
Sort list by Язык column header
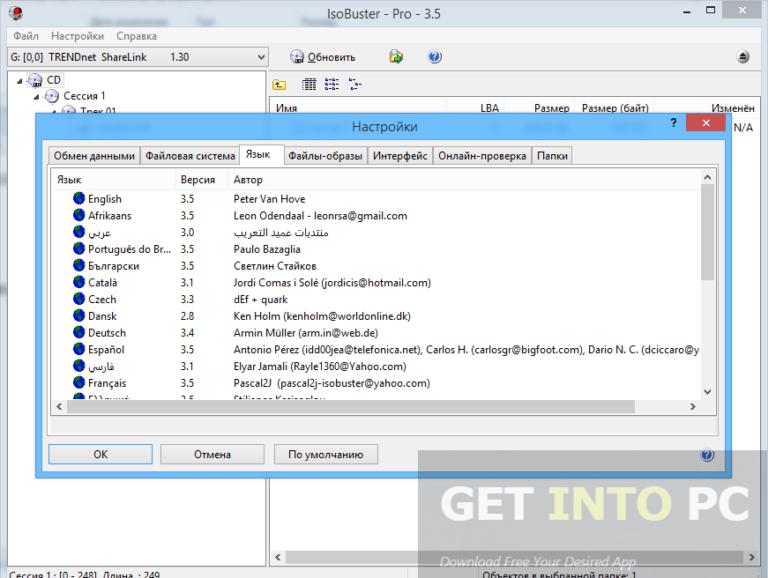114,180
